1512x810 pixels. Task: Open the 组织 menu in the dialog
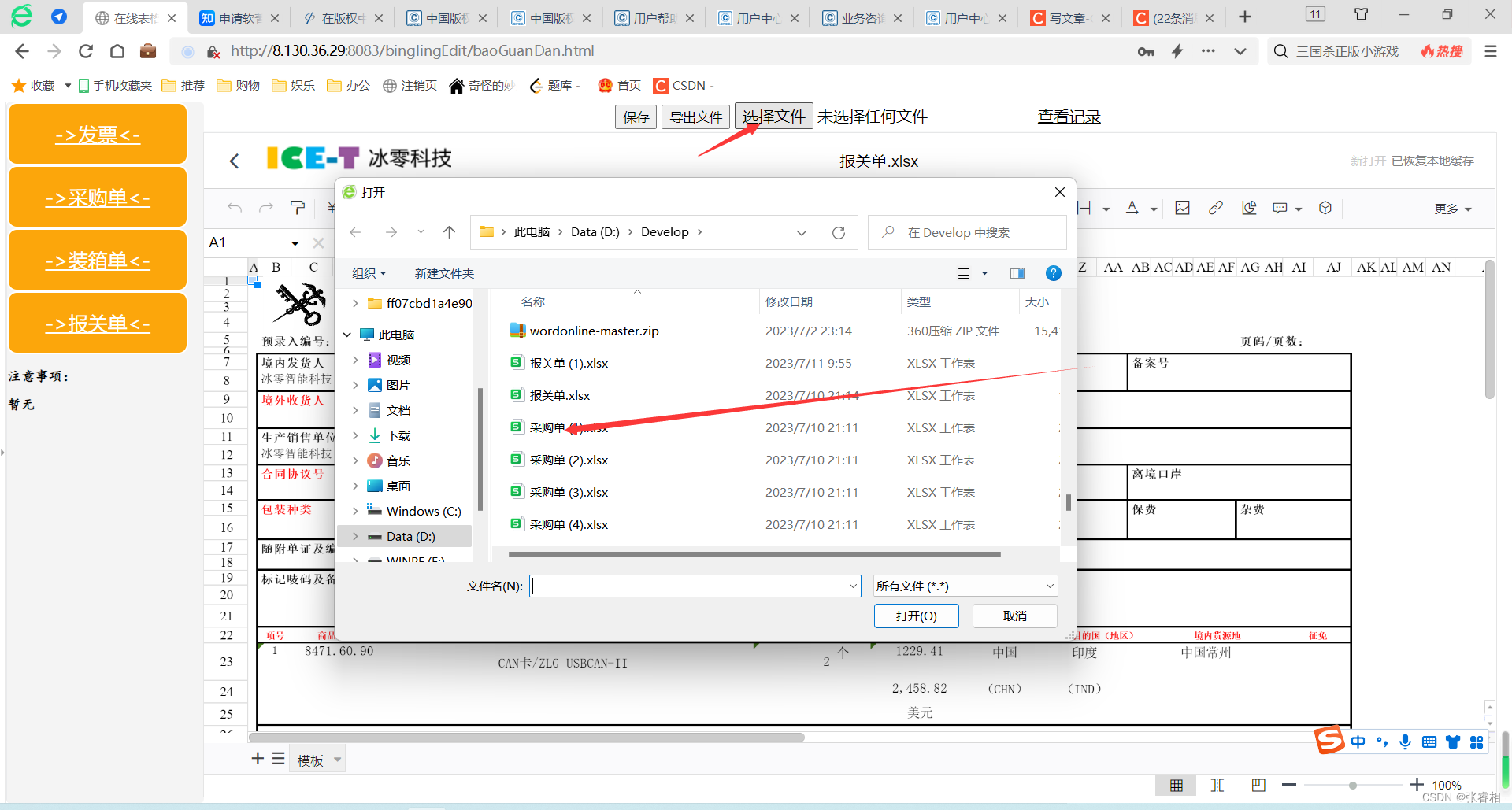tap(369, 273)
